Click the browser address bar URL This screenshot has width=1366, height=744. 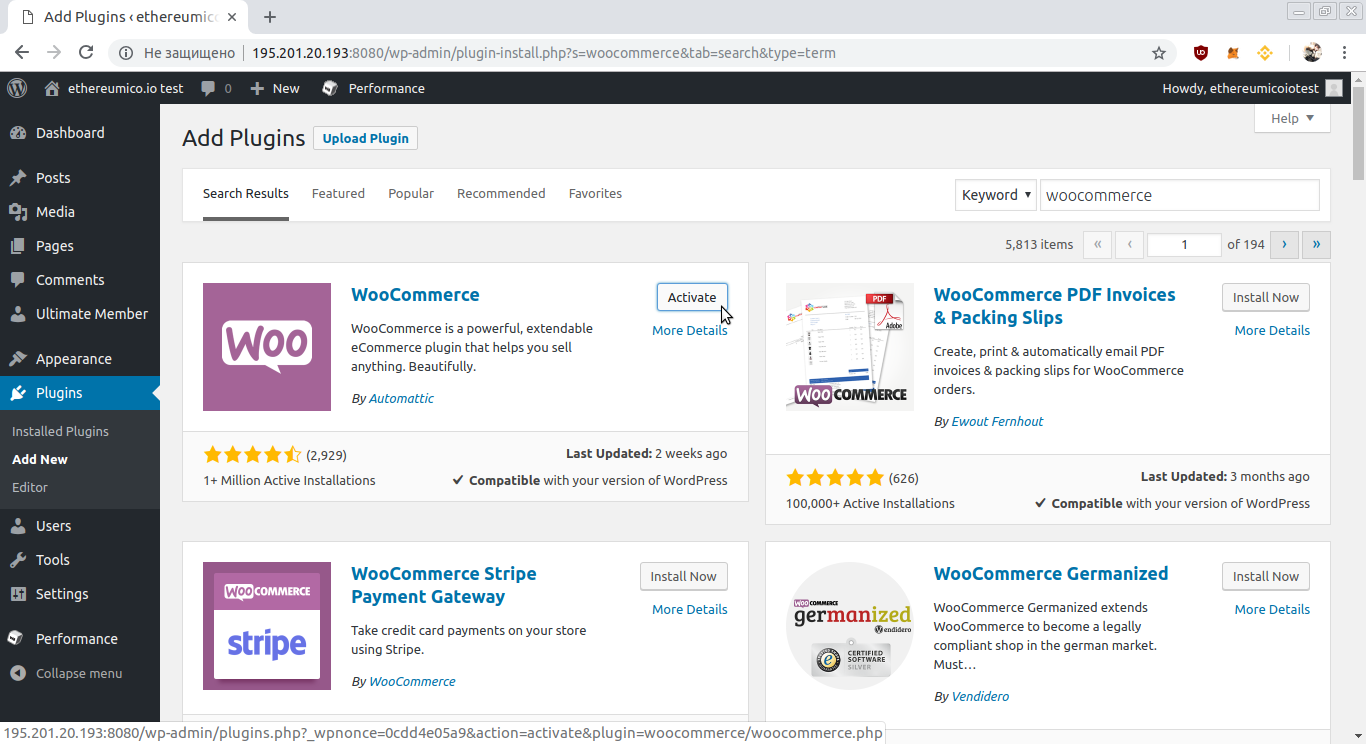click(x=544, y=53)
